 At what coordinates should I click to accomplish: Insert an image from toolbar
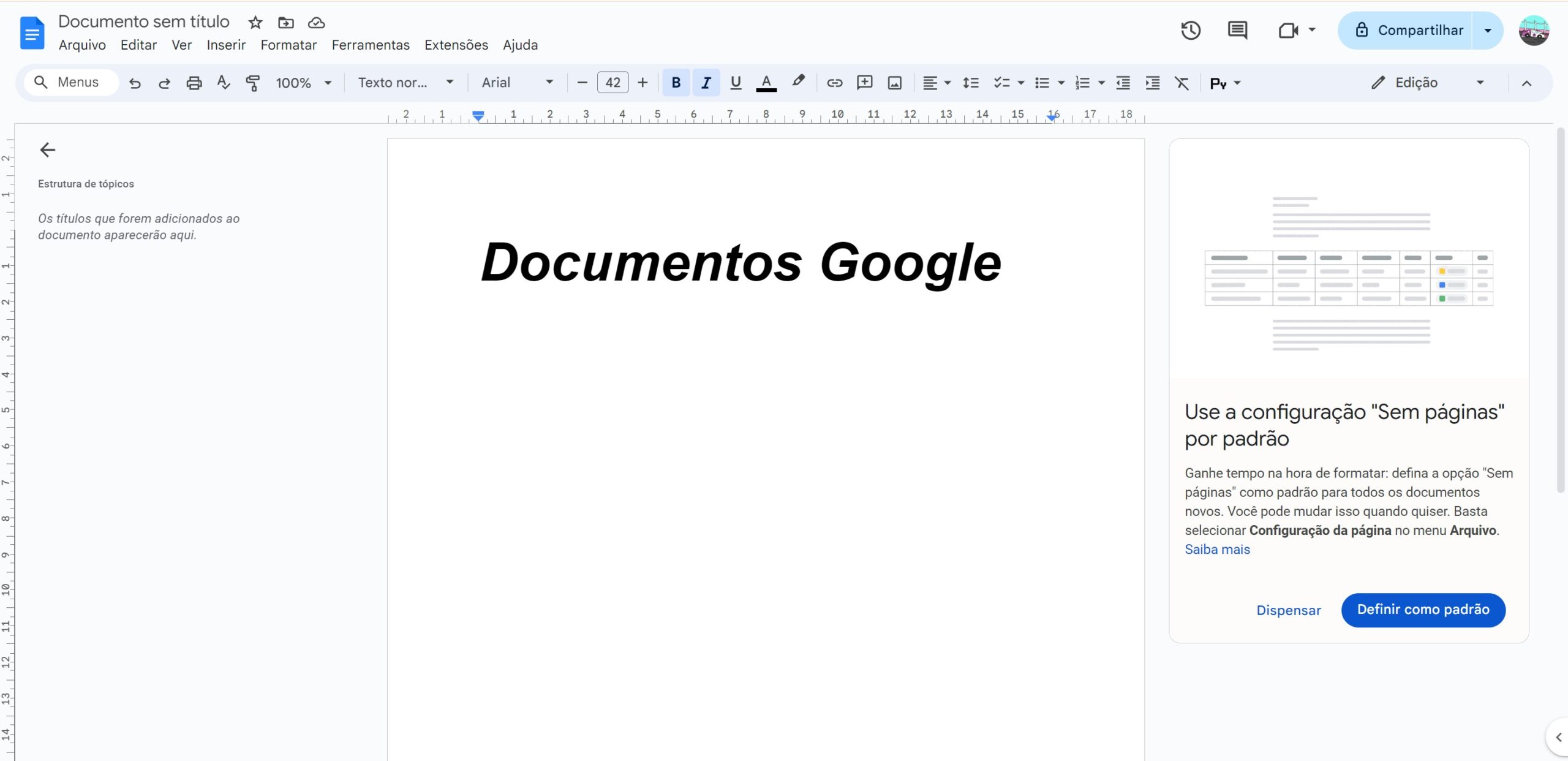(894, 83)
